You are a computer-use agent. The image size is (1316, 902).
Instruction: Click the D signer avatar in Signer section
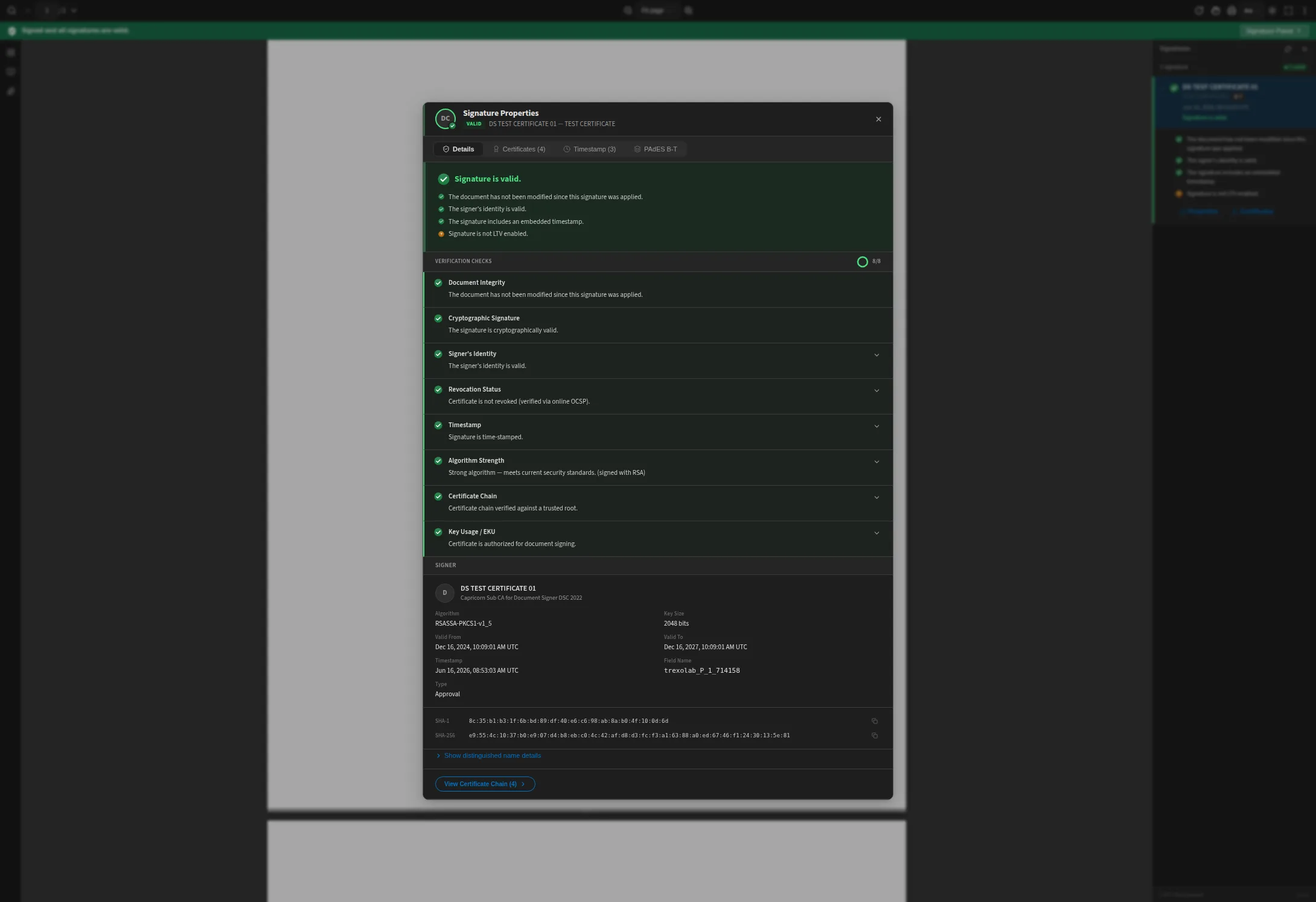[445, 592]
